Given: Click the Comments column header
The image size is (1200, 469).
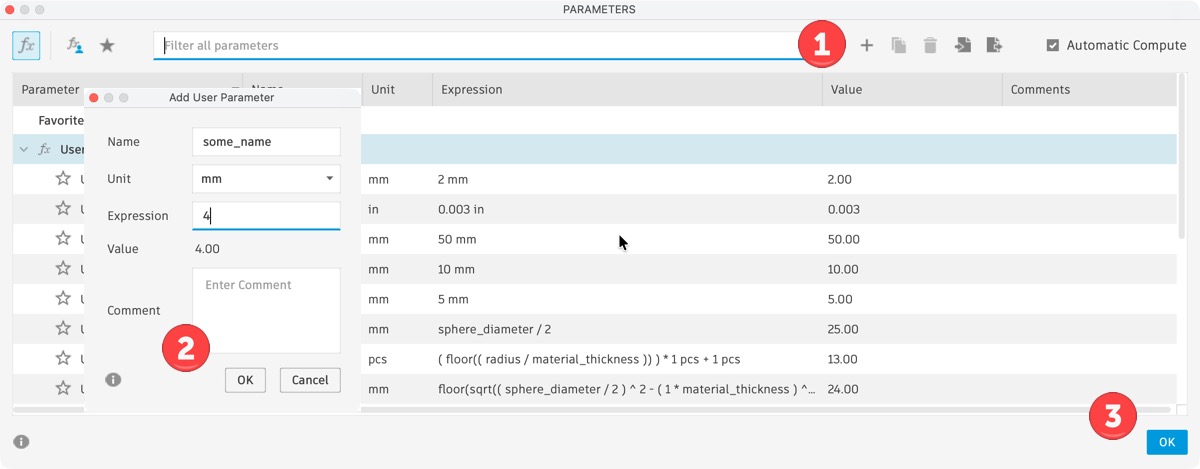Looking at the screenshot, I should 1089,89.
